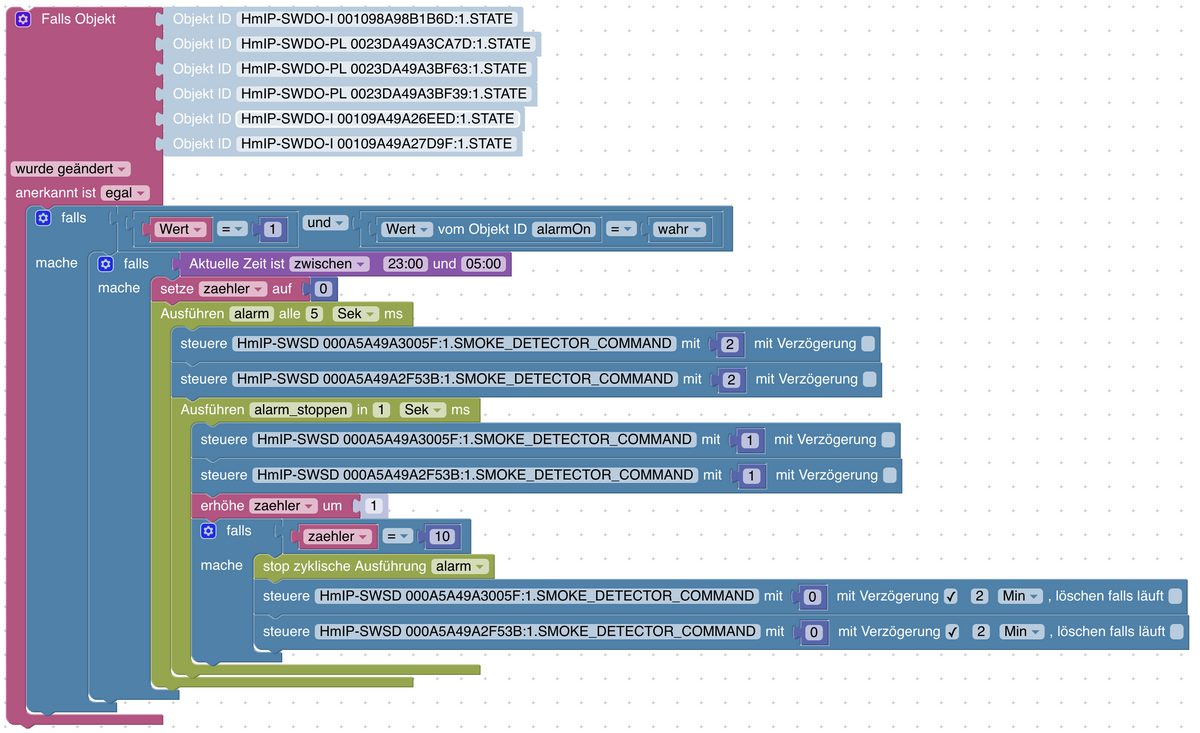Select the Falls Objekt block title

(x=78, y=19)
